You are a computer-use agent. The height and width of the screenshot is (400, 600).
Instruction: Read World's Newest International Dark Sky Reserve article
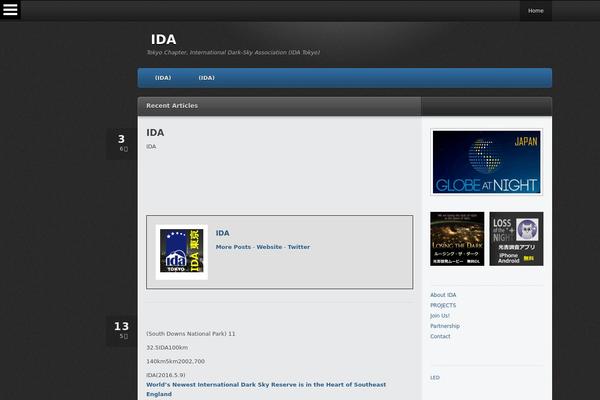266,389
